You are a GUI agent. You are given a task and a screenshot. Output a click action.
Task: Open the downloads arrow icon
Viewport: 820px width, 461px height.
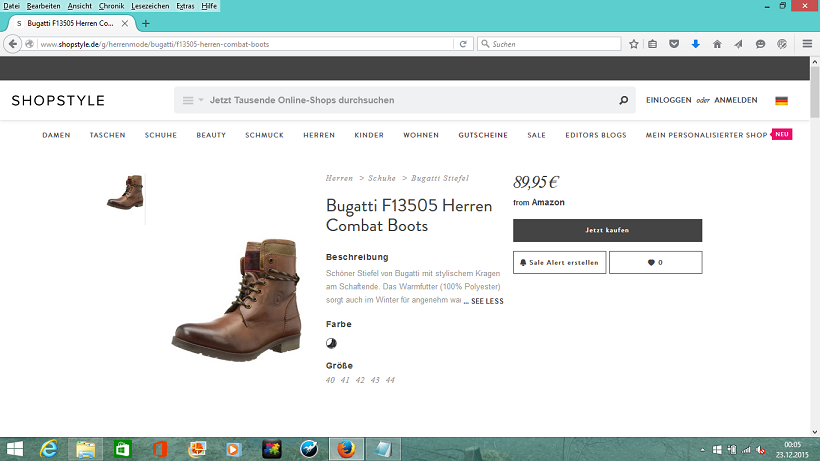696,44
